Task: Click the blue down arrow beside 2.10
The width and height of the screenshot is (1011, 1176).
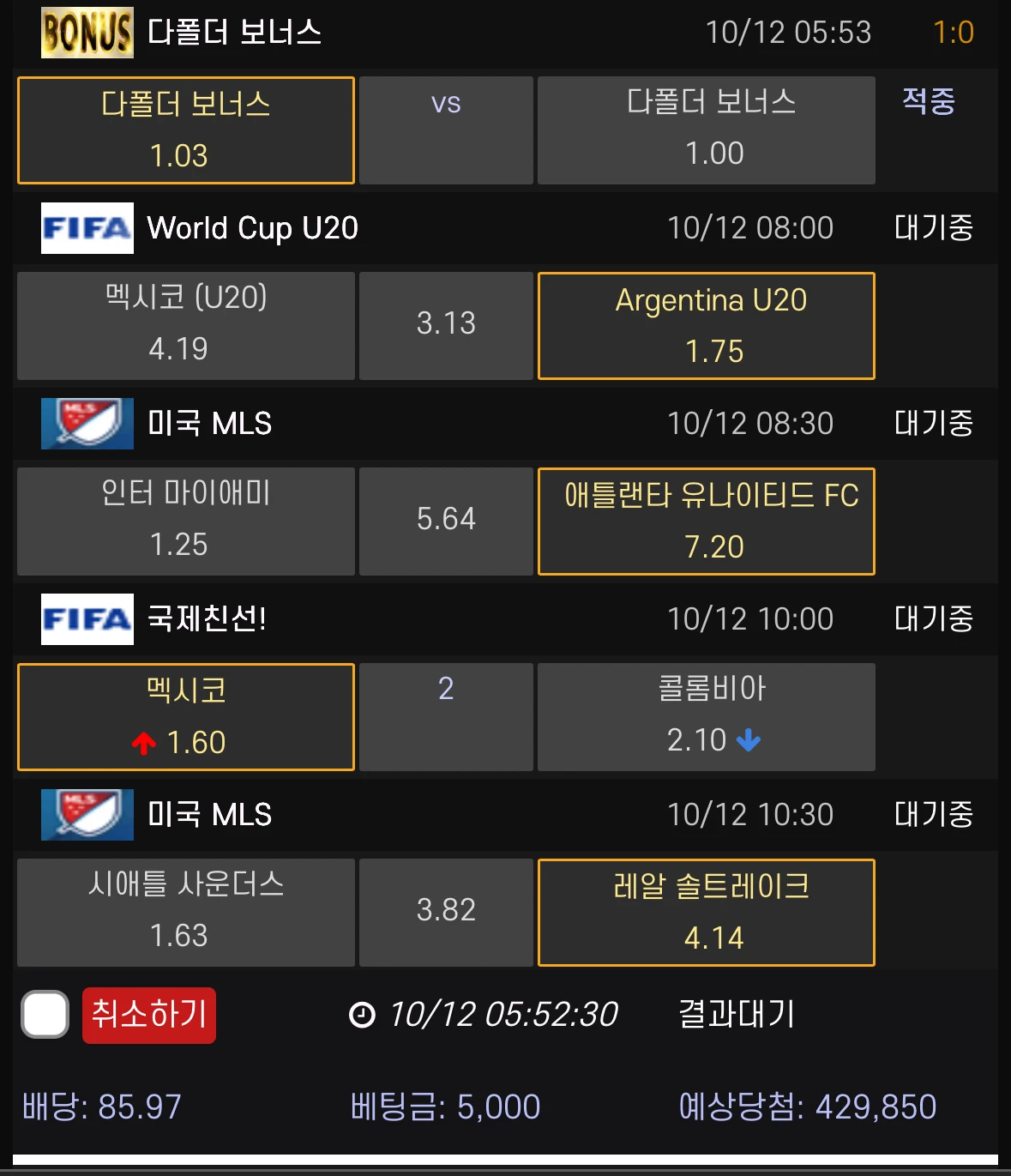Action: click(749, 740)
